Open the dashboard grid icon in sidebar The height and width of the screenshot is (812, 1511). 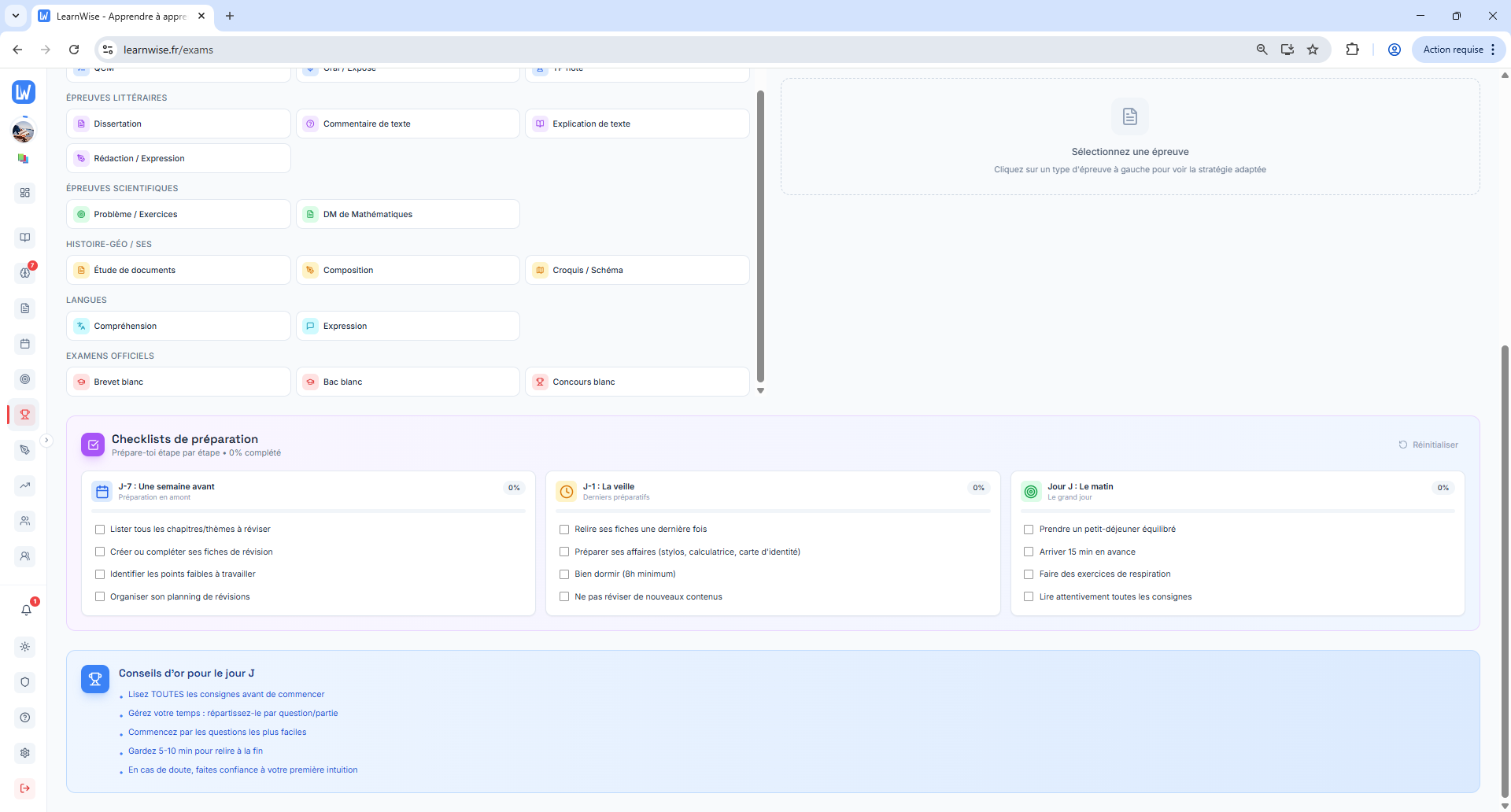(24, 193)
